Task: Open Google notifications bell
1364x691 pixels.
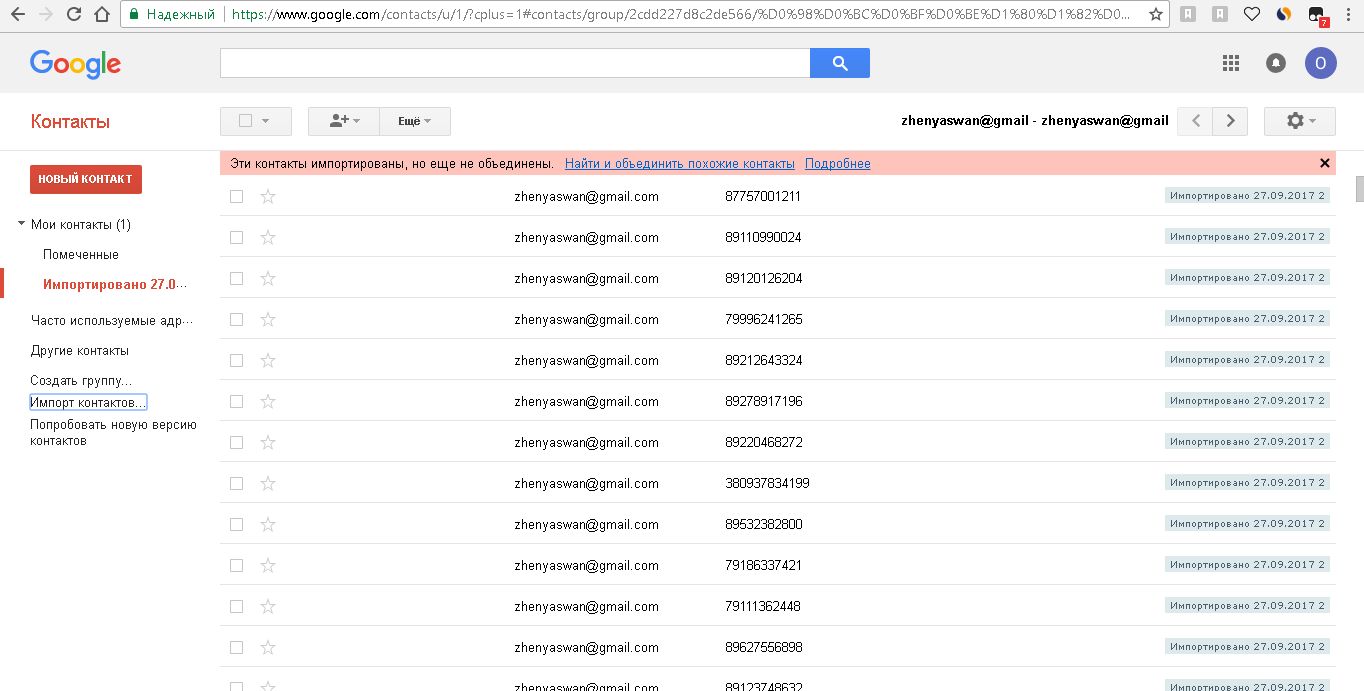Action: point(1276,63)
